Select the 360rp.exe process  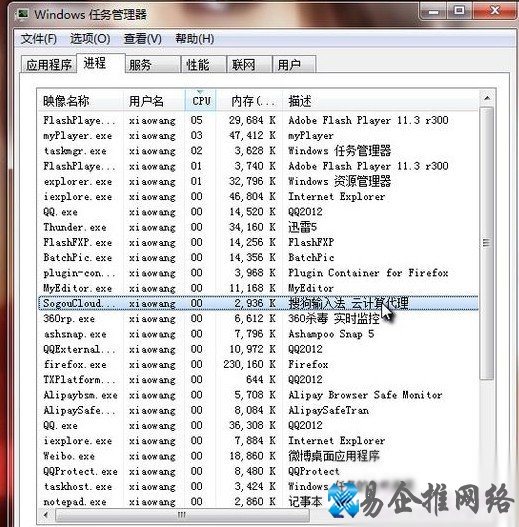[258, 319]
